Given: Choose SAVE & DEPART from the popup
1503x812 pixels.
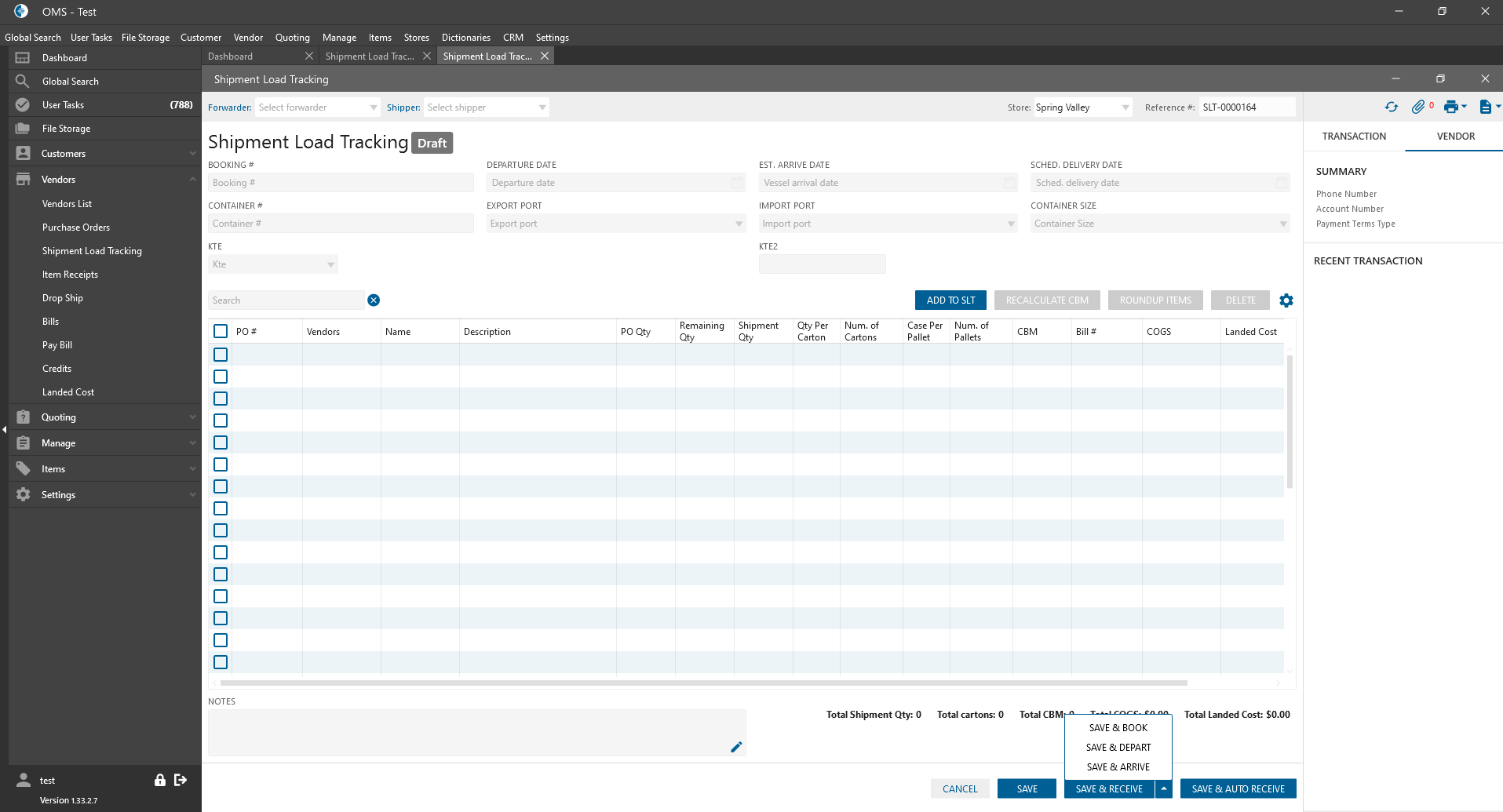Looking at the screenshot, I should [1118, 748].
